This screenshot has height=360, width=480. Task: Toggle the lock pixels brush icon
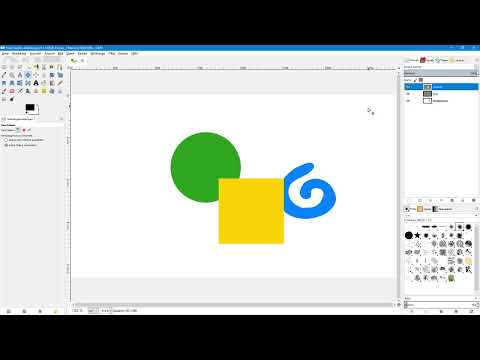point(415,80)
